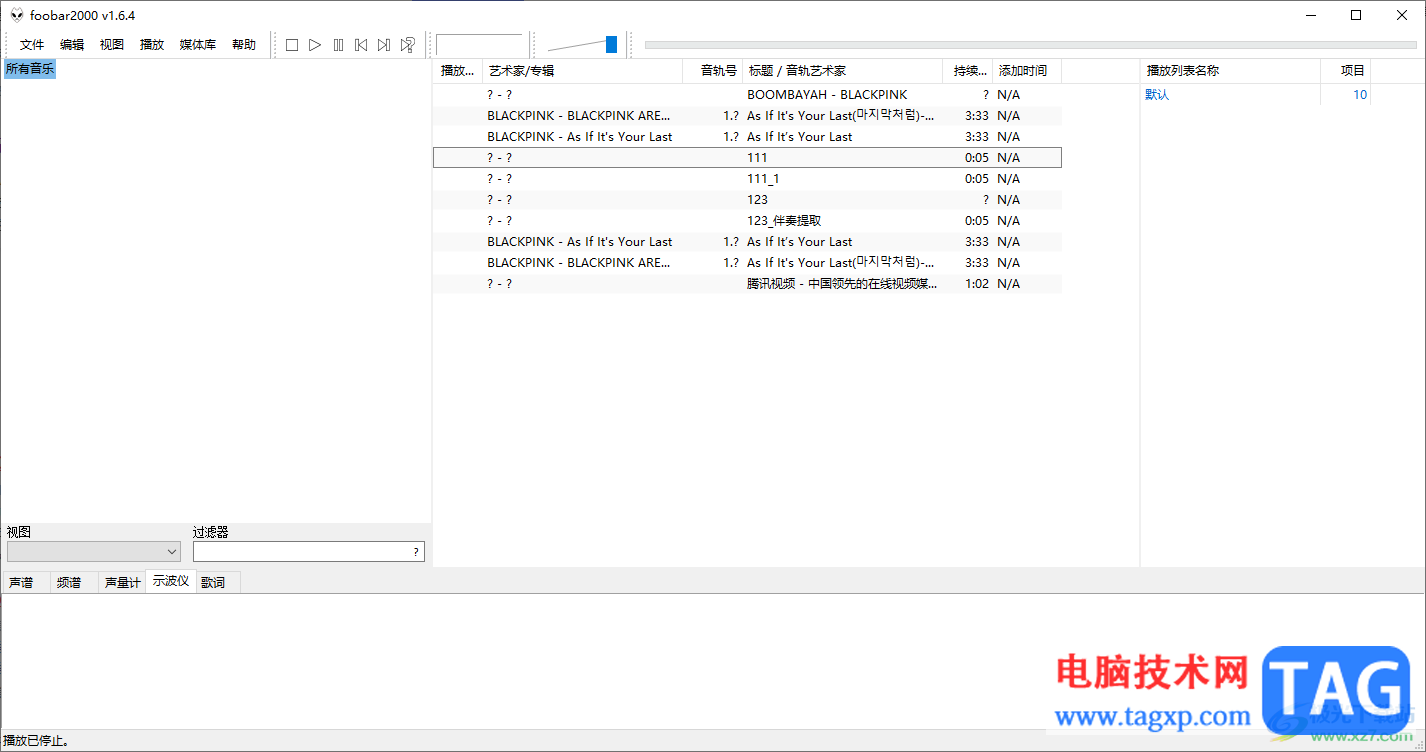Sort by the 标题 / 音轨艺术家 column header
Image resolution: width=1426 pixels, height=752 pixels.
point(843,71)
